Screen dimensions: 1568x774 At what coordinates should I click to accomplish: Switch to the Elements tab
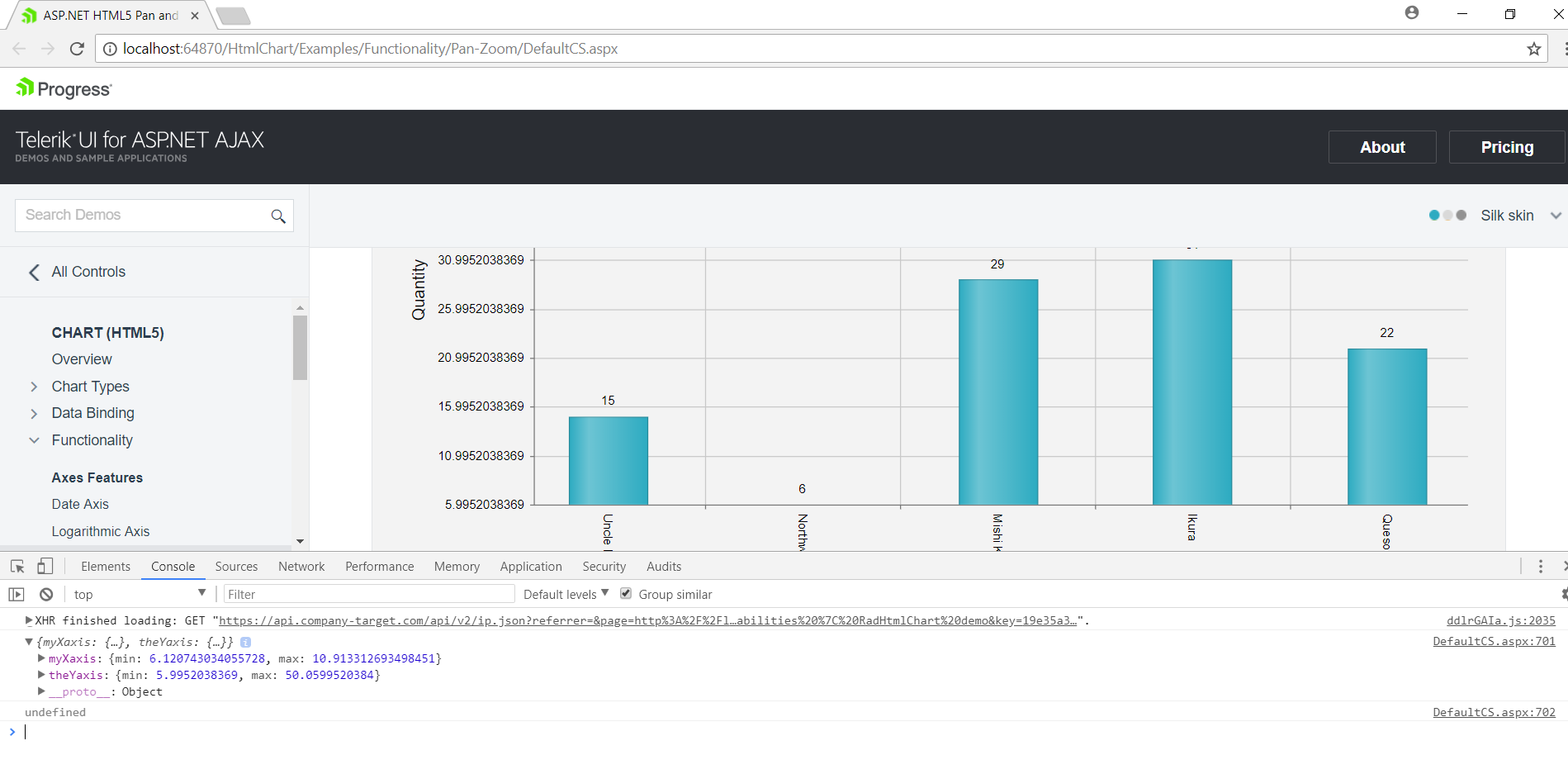(x=106, y=567)
